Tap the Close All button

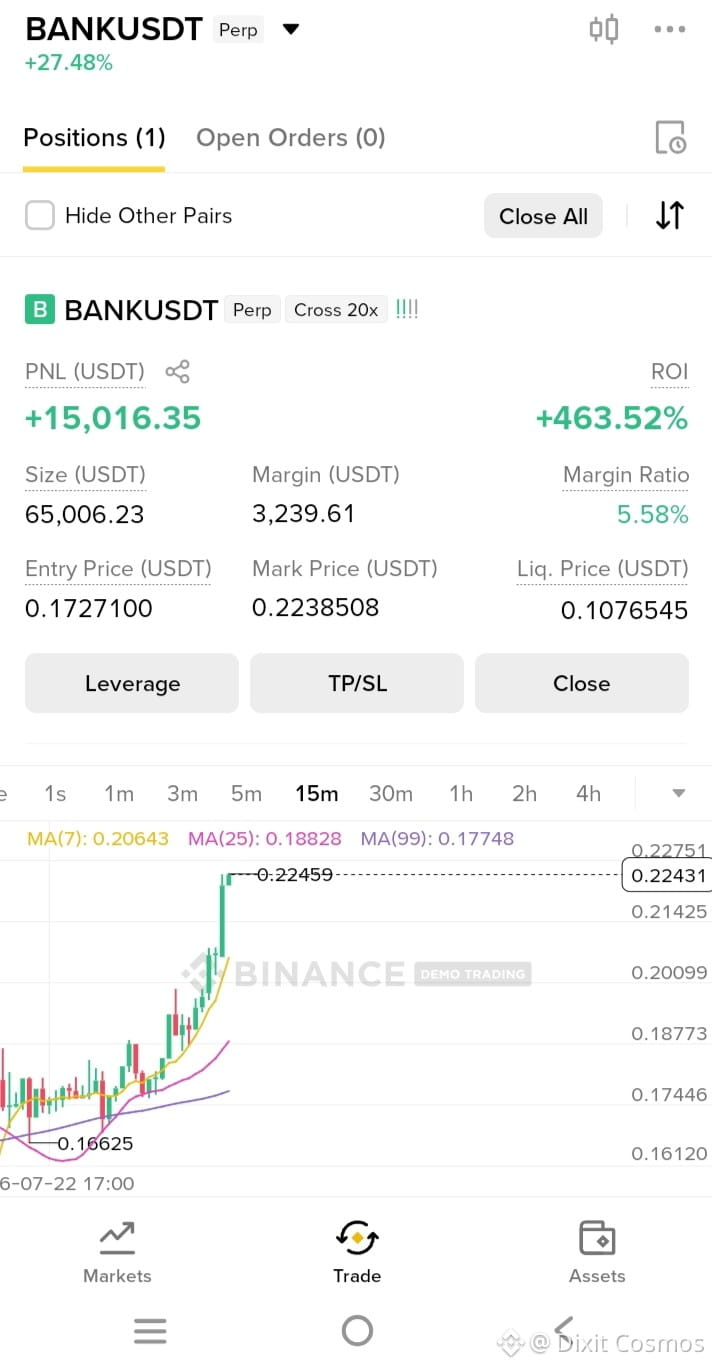pos(543,216)
